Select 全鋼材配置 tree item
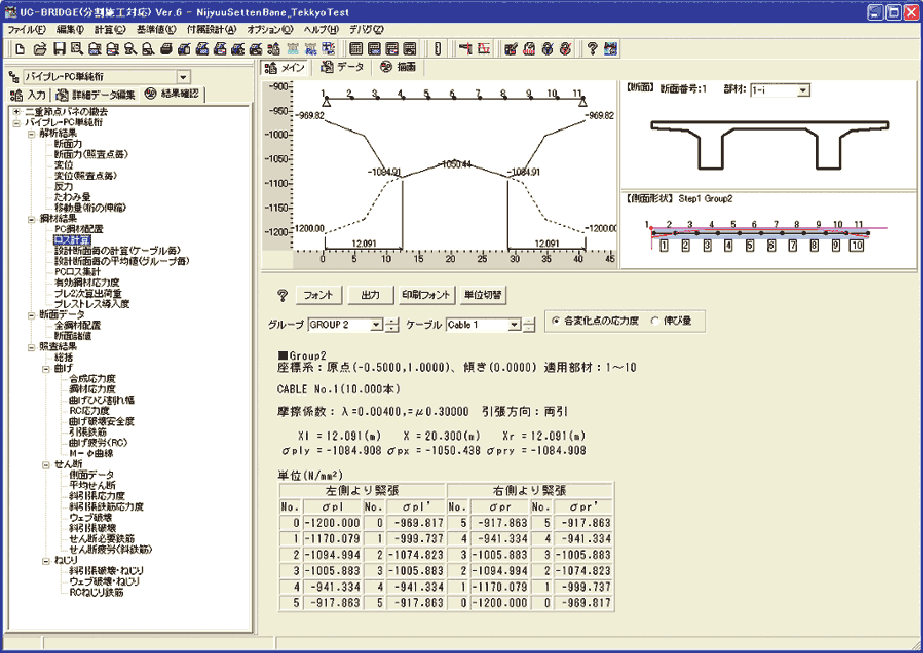This screenshot has height=653, width=923. 78,326
